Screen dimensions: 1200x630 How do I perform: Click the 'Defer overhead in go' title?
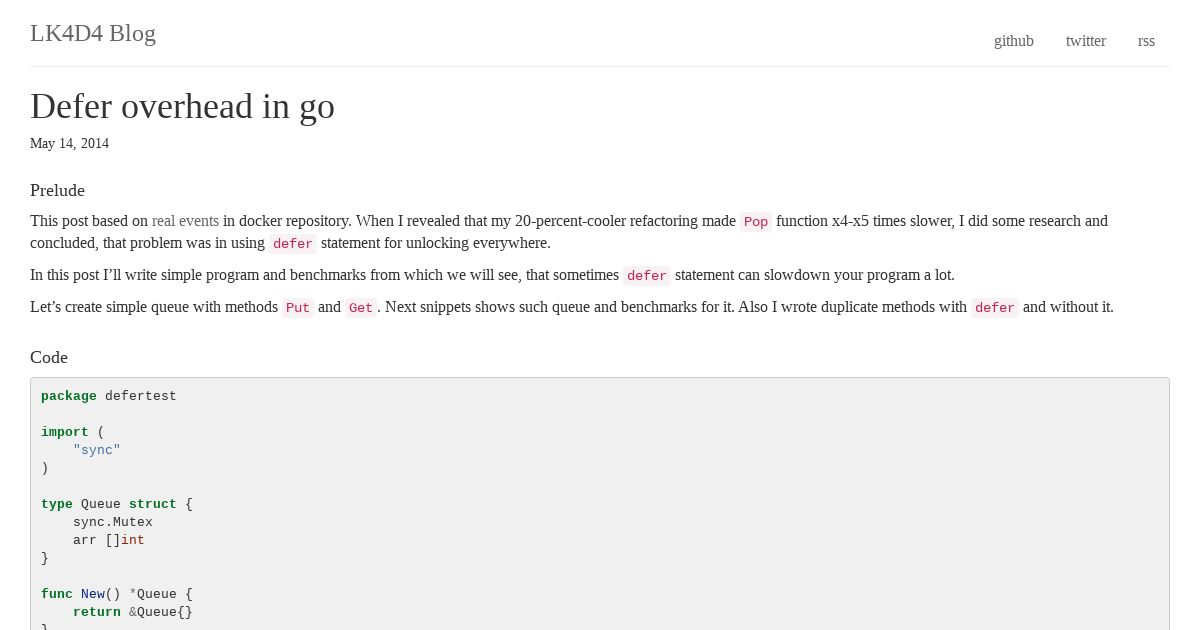click(182, 106)
